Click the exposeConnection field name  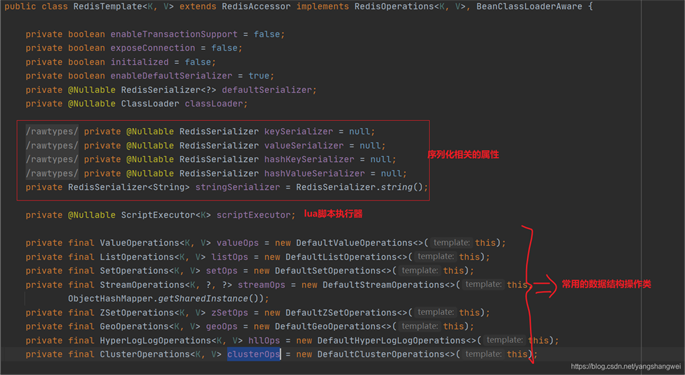click(x=152, y=48)
